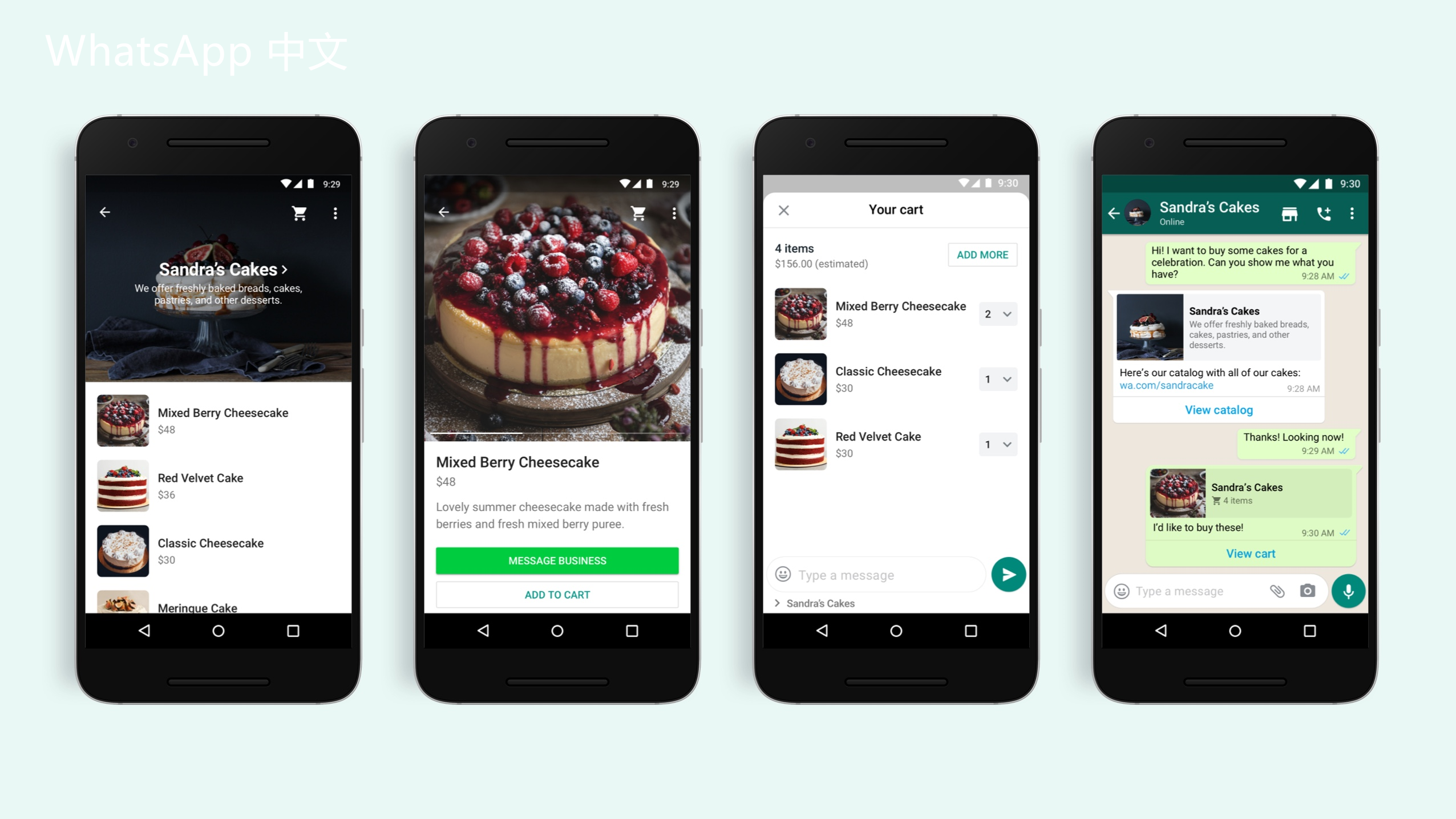Click ADD MORE button in cart screen

pos(981,254)
